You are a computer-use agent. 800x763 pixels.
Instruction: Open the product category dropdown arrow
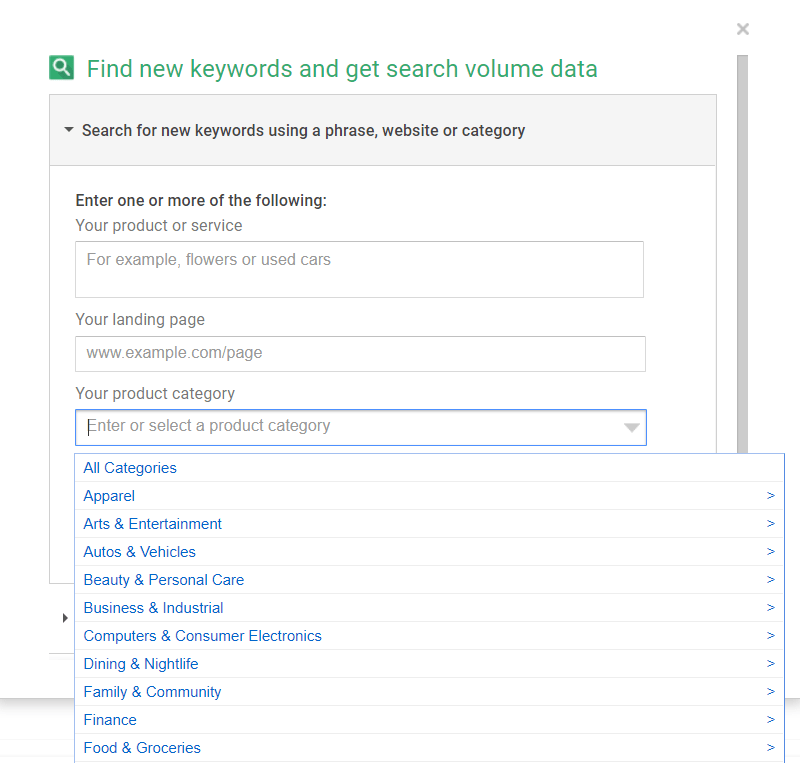(632, 427)
